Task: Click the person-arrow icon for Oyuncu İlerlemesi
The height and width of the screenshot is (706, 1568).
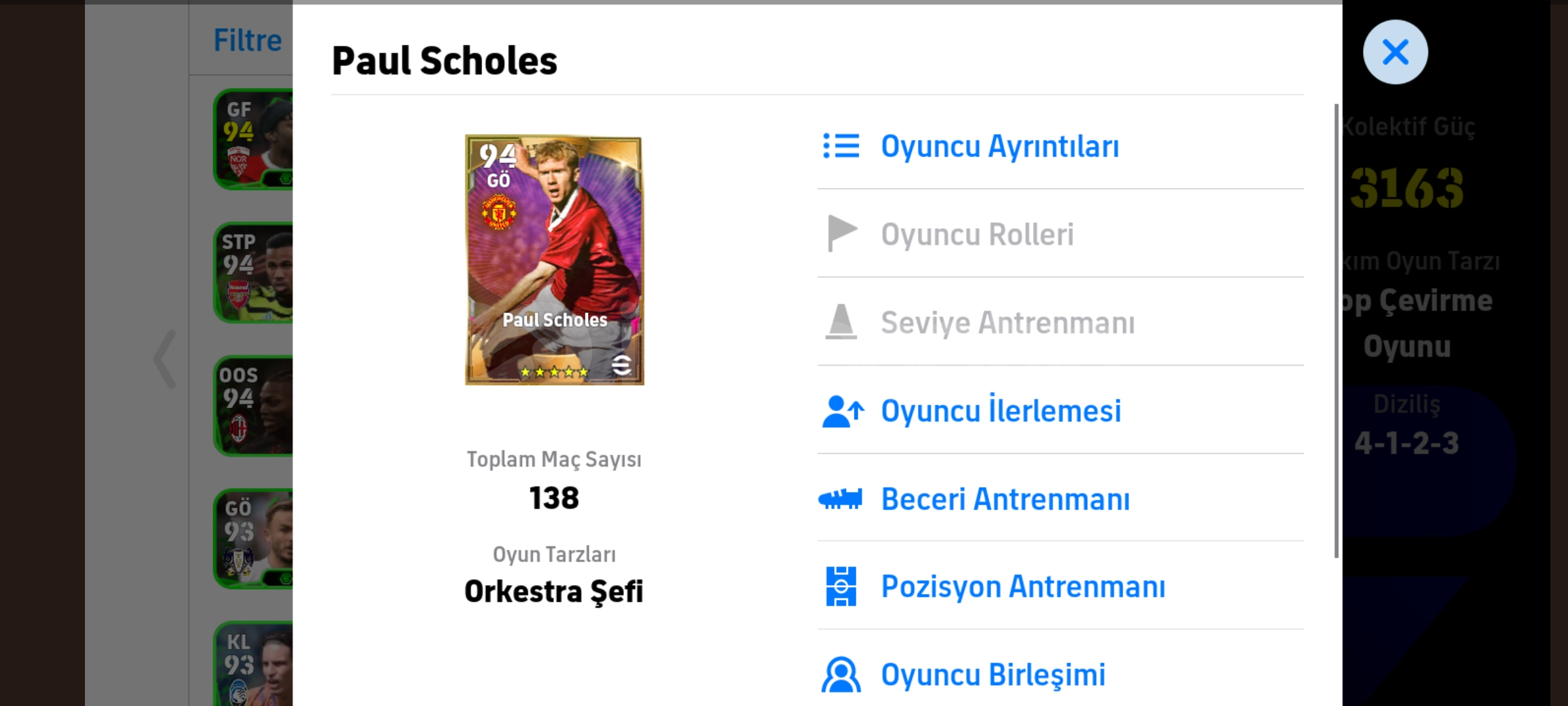Action: (x=842, y=411)
